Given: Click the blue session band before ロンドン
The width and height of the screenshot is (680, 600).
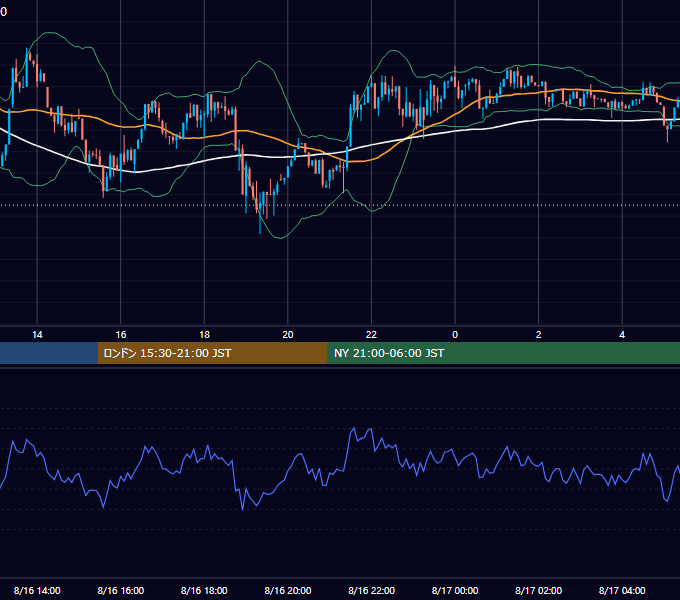Looking at the screenshot, I should click(x=49, y=353).
